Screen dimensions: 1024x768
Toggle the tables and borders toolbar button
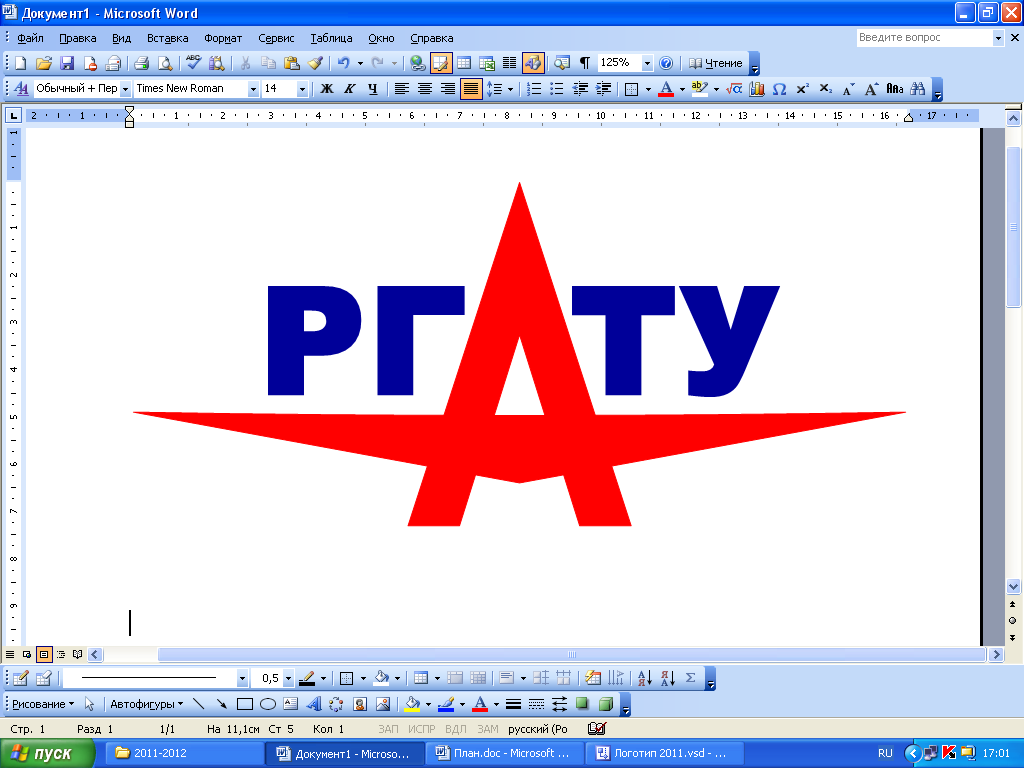click(x=441, y=63)
